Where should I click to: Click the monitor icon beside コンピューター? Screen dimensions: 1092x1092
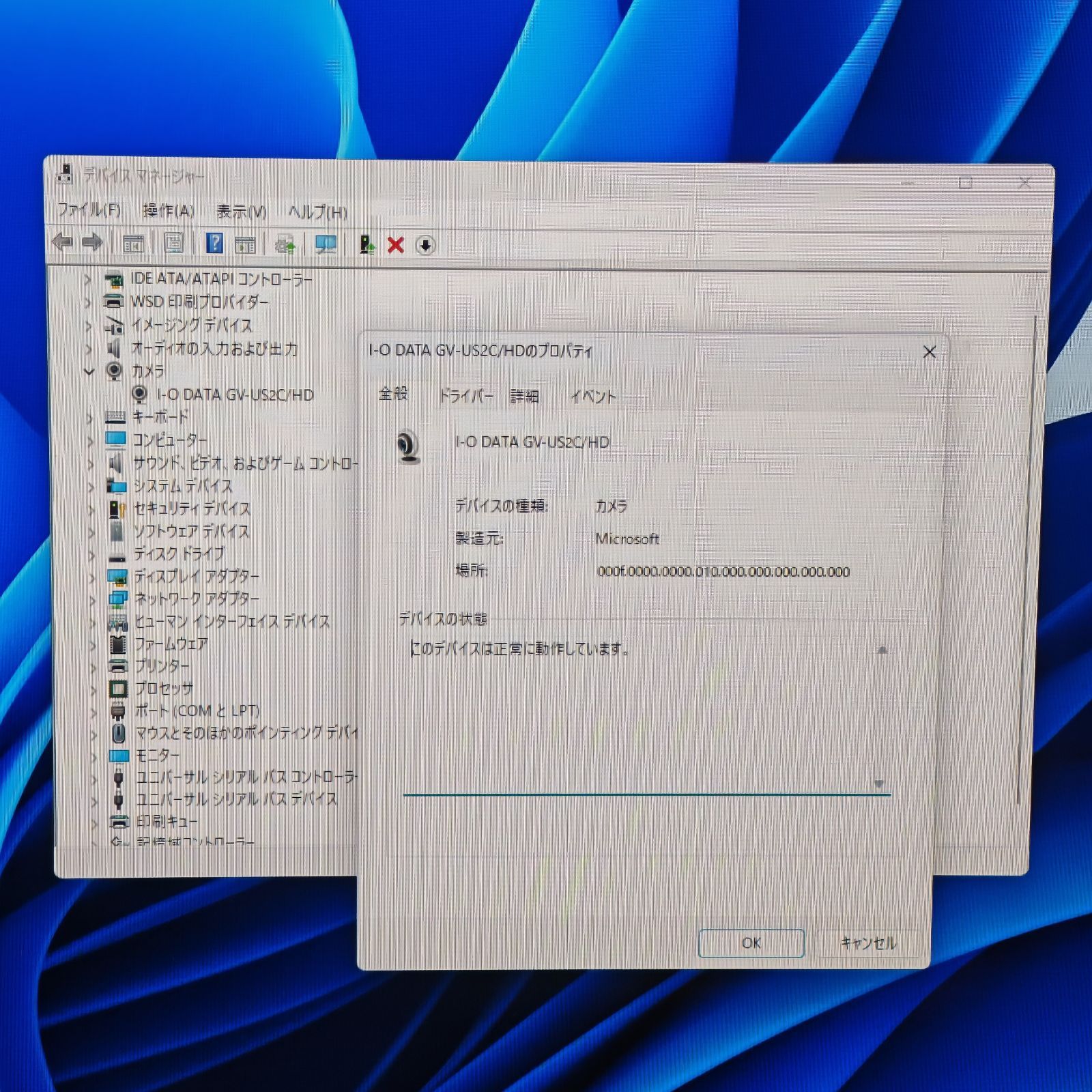point(116,440)
